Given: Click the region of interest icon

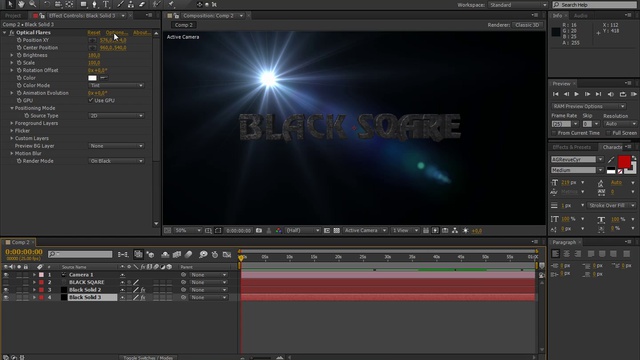Looking at the screenshot, I should (327, 231).
